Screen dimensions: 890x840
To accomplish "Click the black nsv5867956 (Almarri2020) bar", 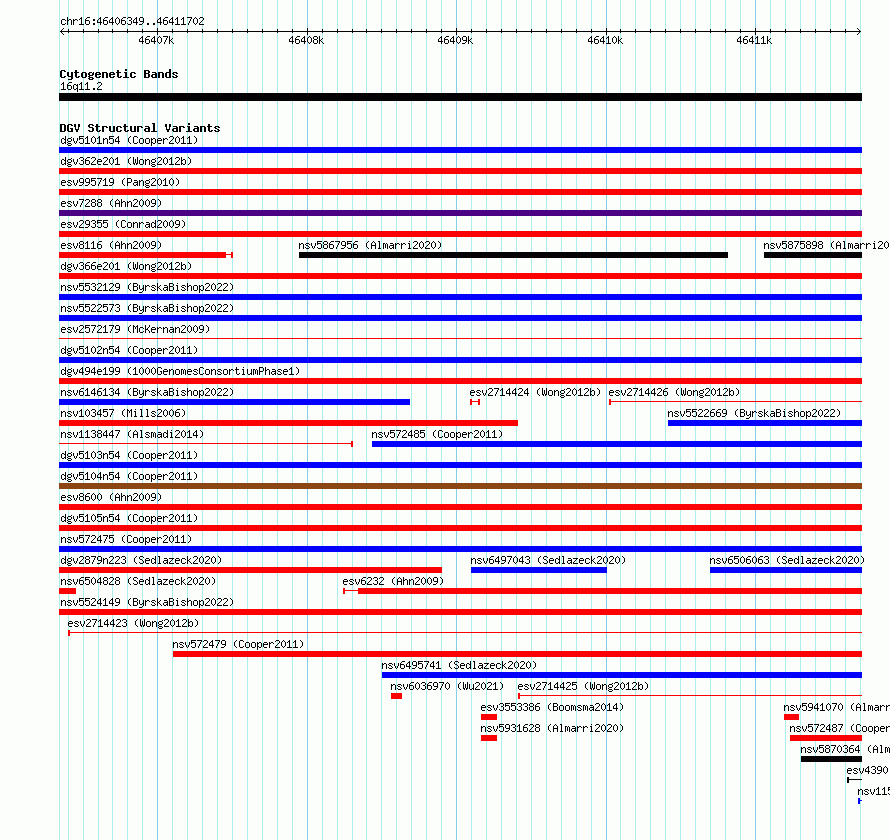I will 513,255.
